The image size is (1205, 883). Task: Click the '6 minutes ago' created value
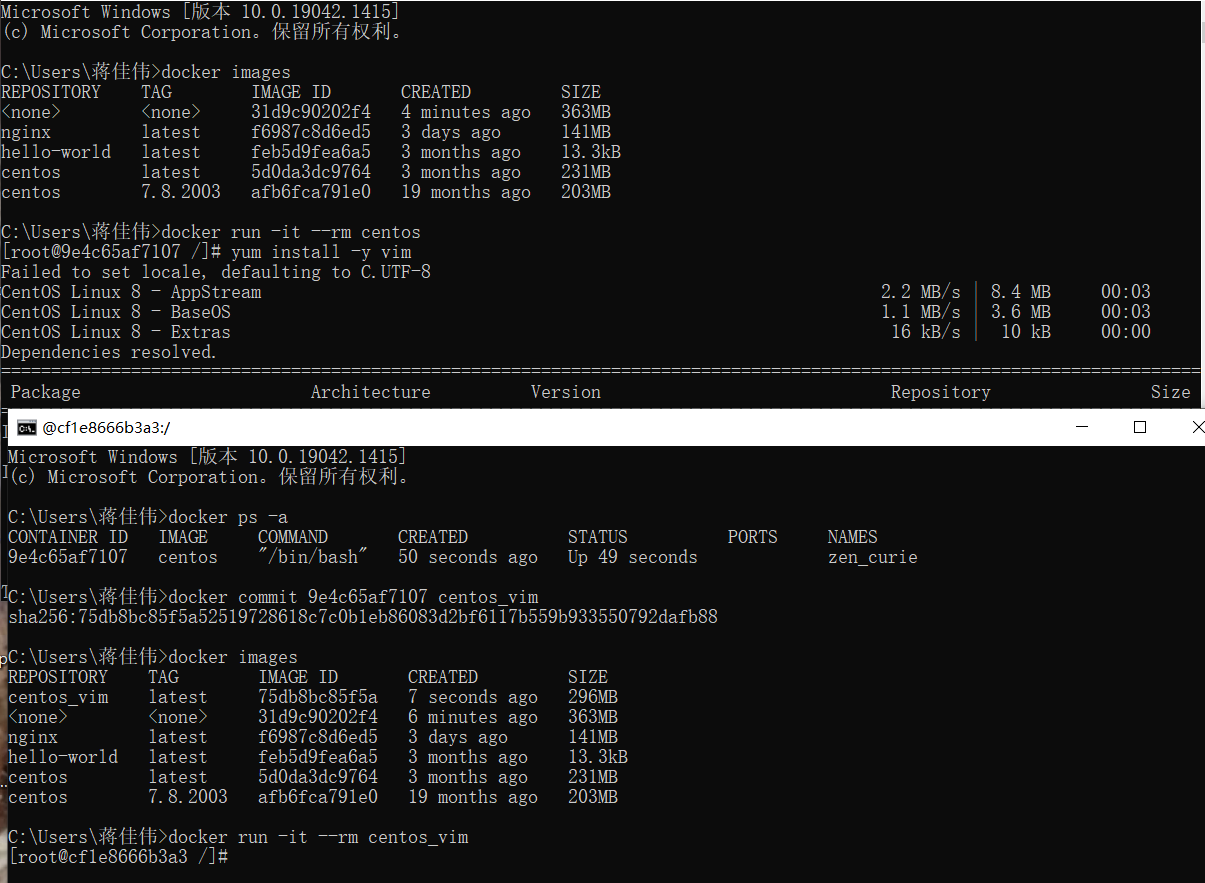click(473, 717)
